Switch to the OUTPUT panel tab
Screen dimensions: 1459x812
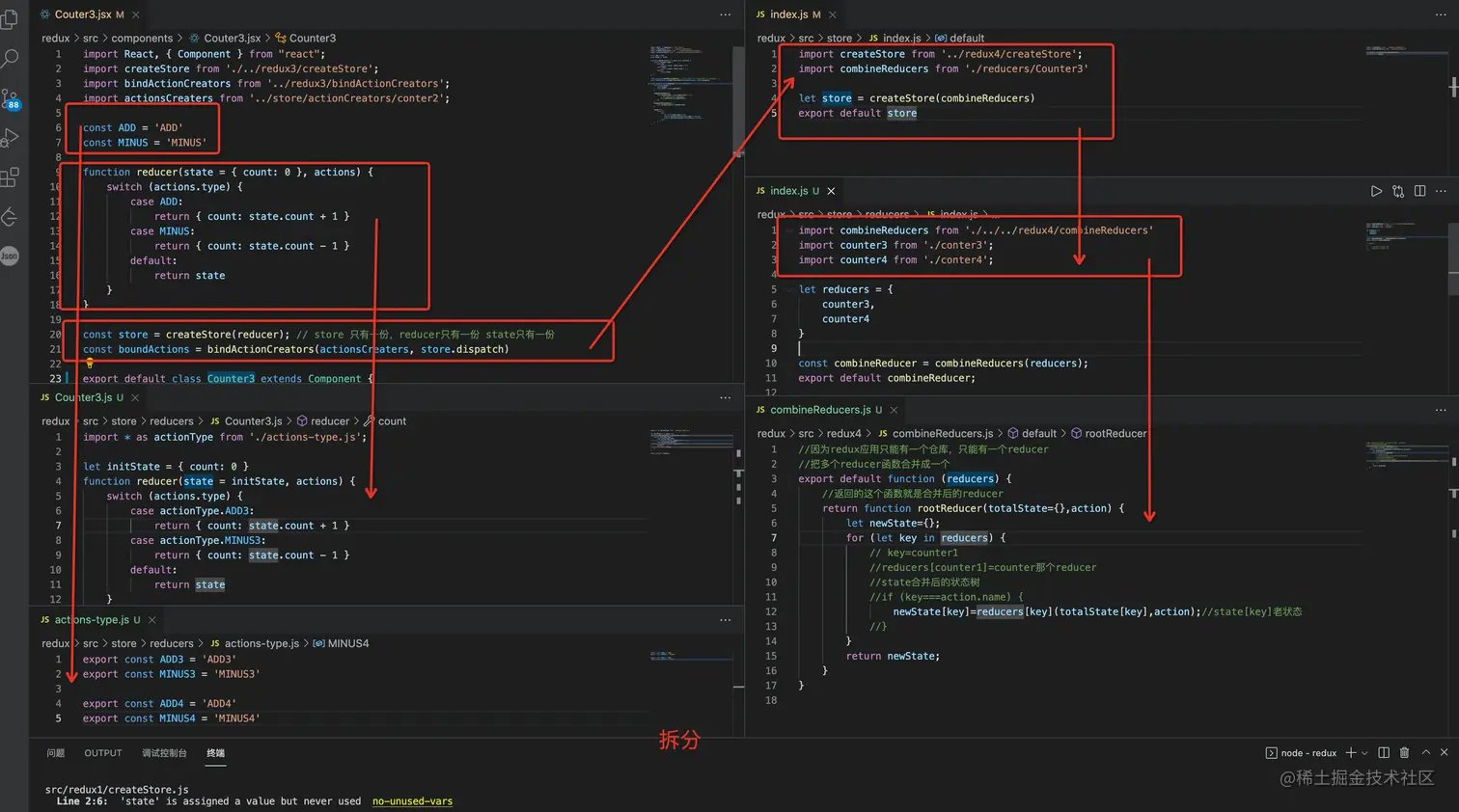coord(103,753)
